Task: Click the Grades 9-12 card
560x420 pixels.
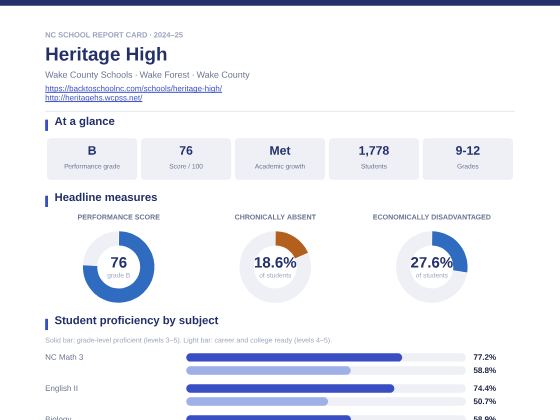Action: pos(468,159)
